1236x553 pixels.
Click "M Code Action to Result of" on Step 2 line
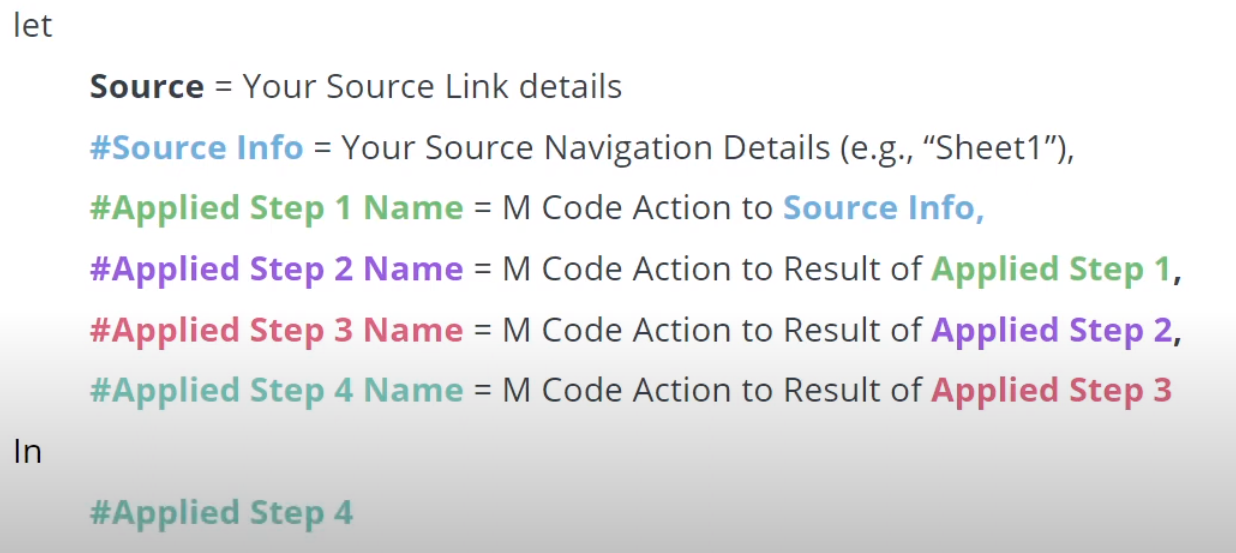[711, 269]
